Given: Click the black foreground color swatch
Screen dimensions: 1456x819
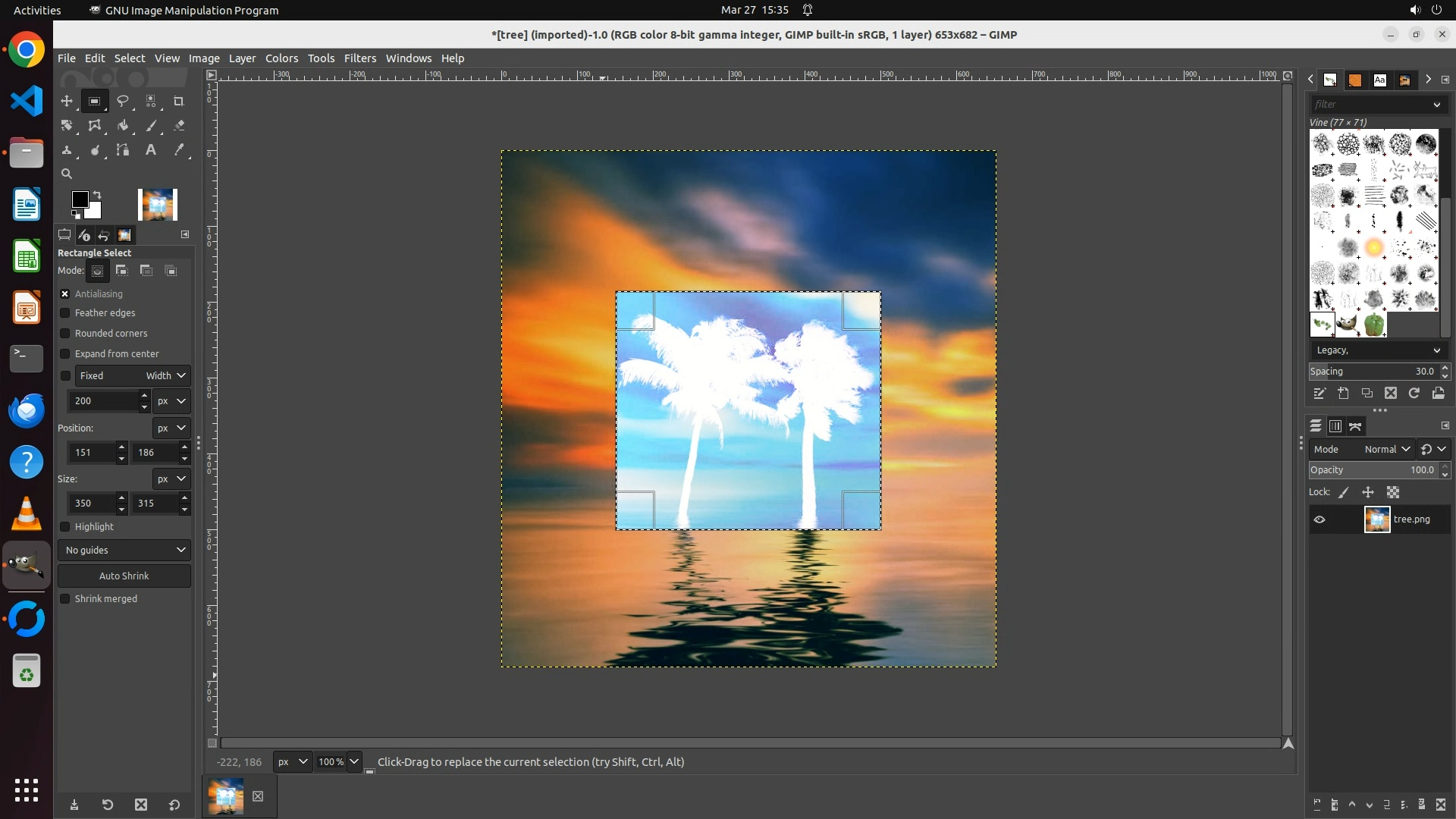Looking at the screenshot, I should point(78,199).
